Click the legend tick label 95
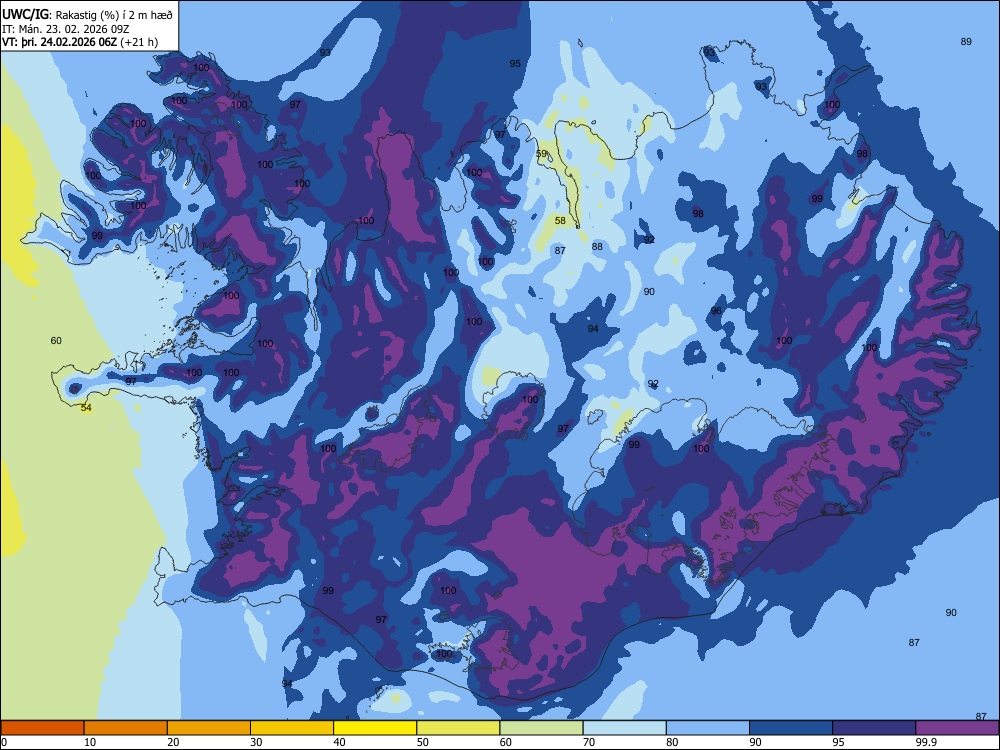Screen dimensions: 1000x750 (x=839, y=742)
